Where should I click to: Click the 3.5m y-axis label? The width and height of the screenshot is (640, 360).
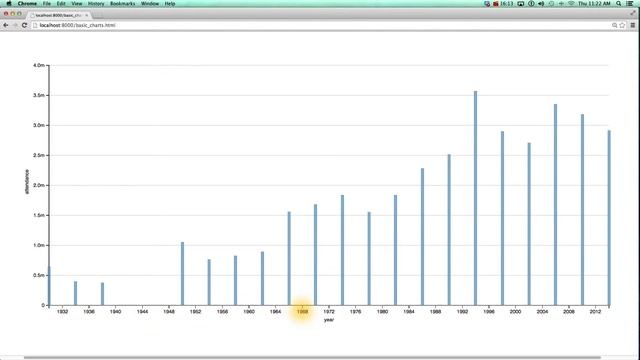pyautogui.click(x=39, y=96)
